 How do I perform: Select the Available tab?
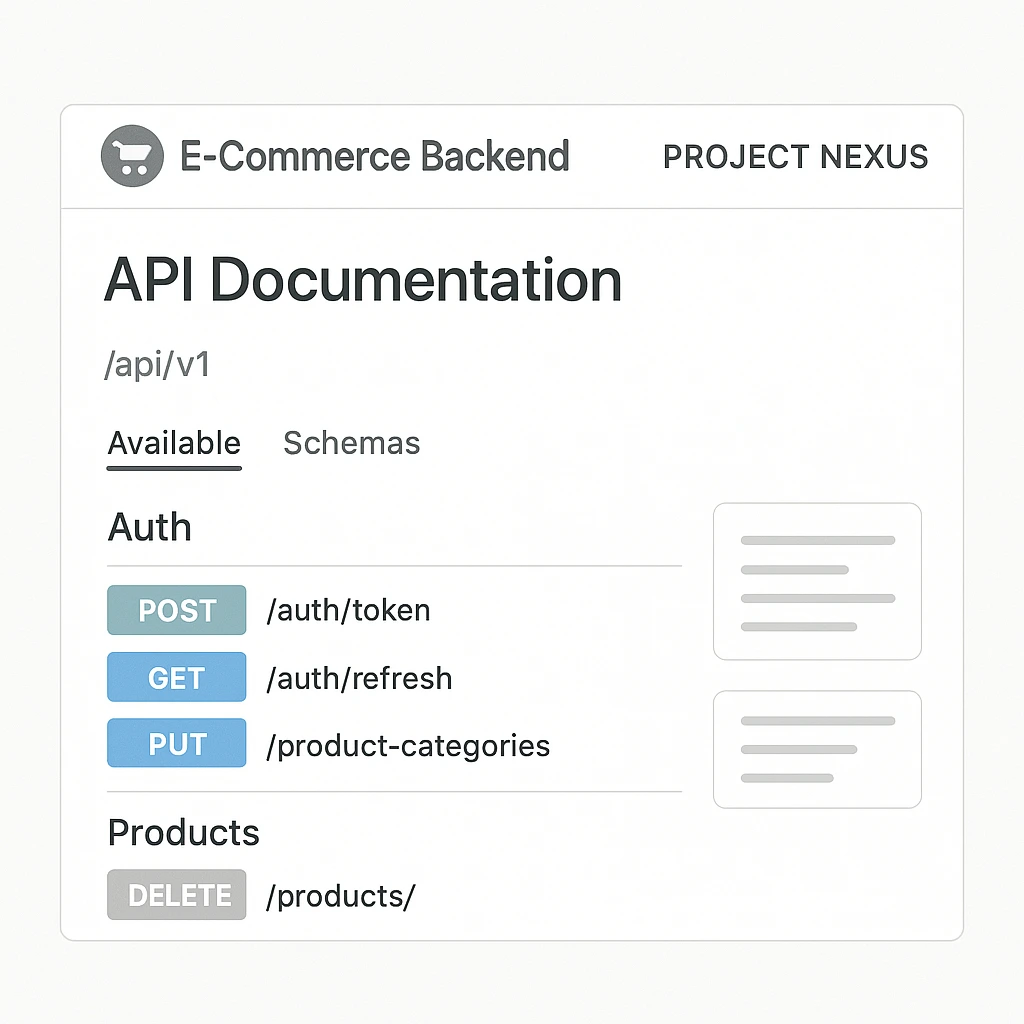[x=173, y=443]
